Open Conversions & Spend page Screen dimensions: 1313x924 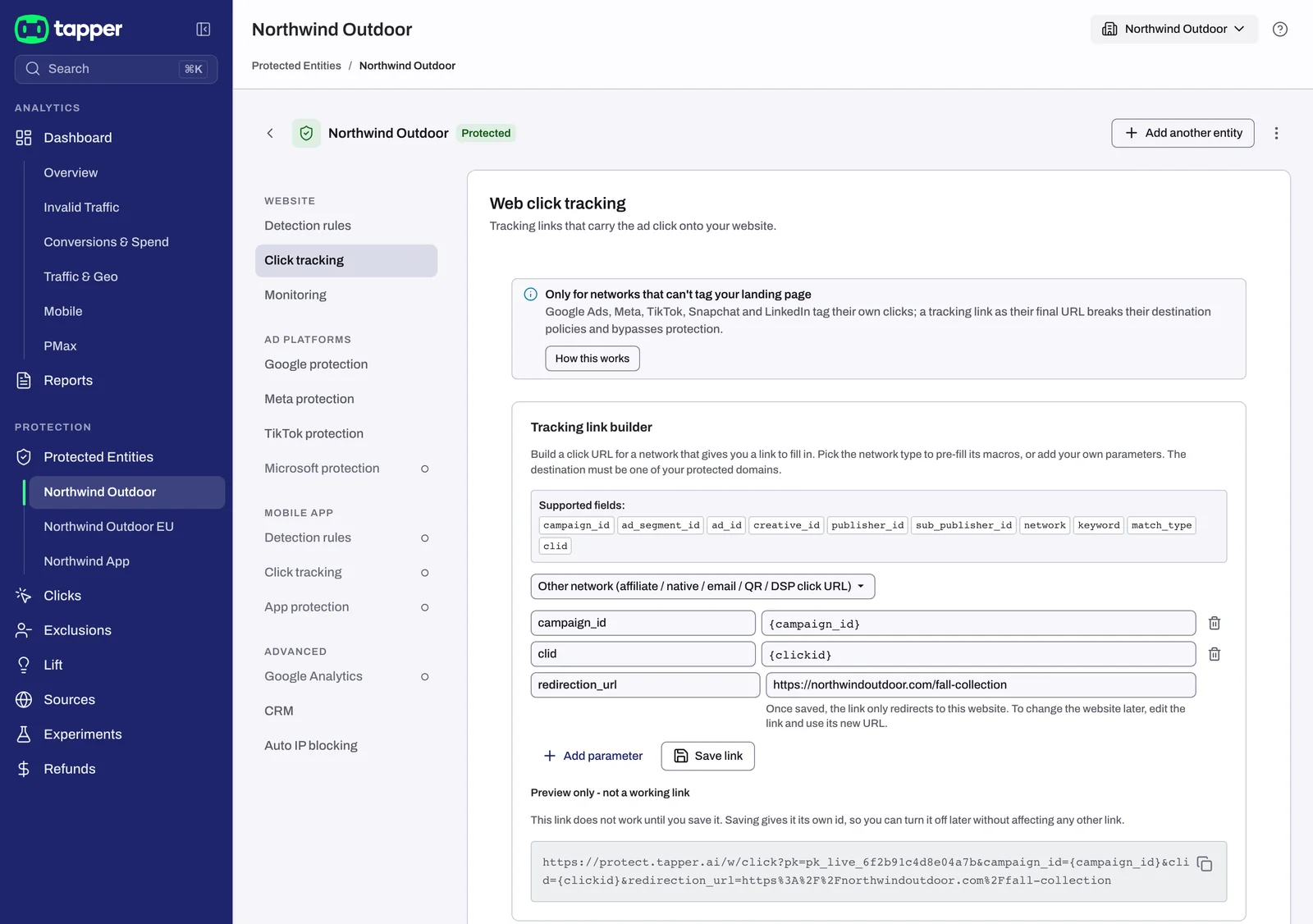[106, 242]
